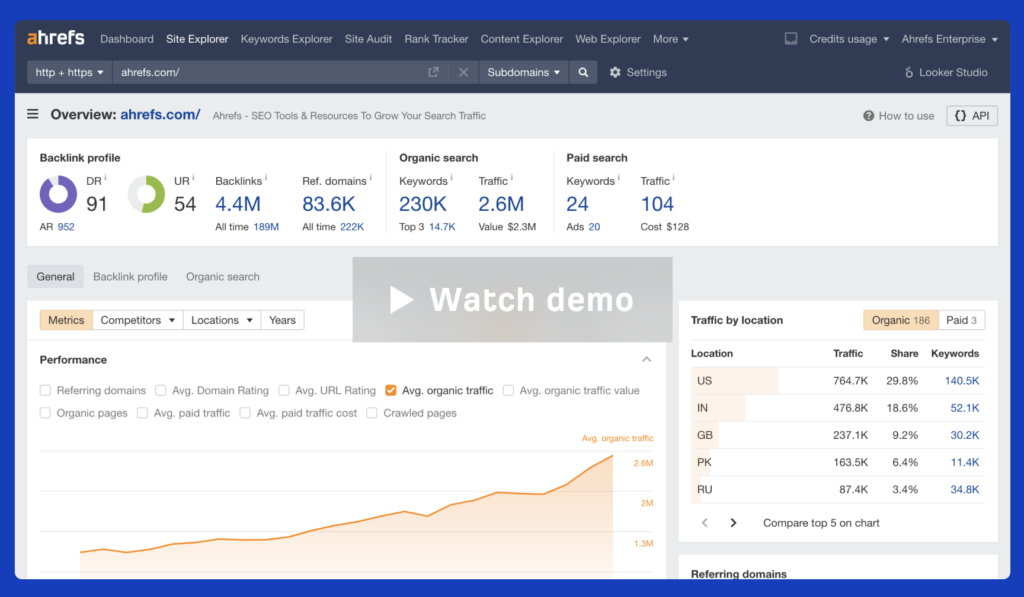The width and height of the screenshot is (1024, 597).
Task: Open Credits usage dropdown
Action: [849, 39]
